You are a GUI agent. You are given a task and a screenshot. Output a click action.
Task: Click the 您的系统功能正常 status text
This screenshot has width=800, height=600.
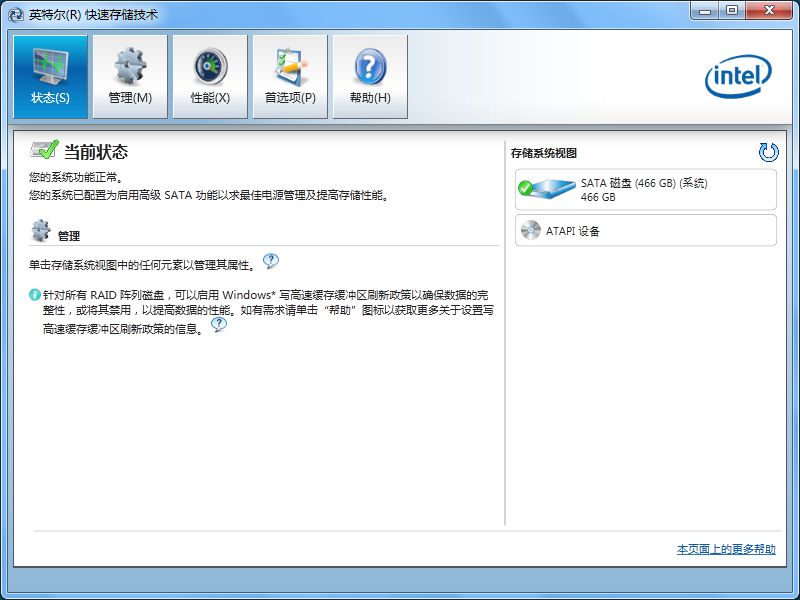(x=76, y=178)
